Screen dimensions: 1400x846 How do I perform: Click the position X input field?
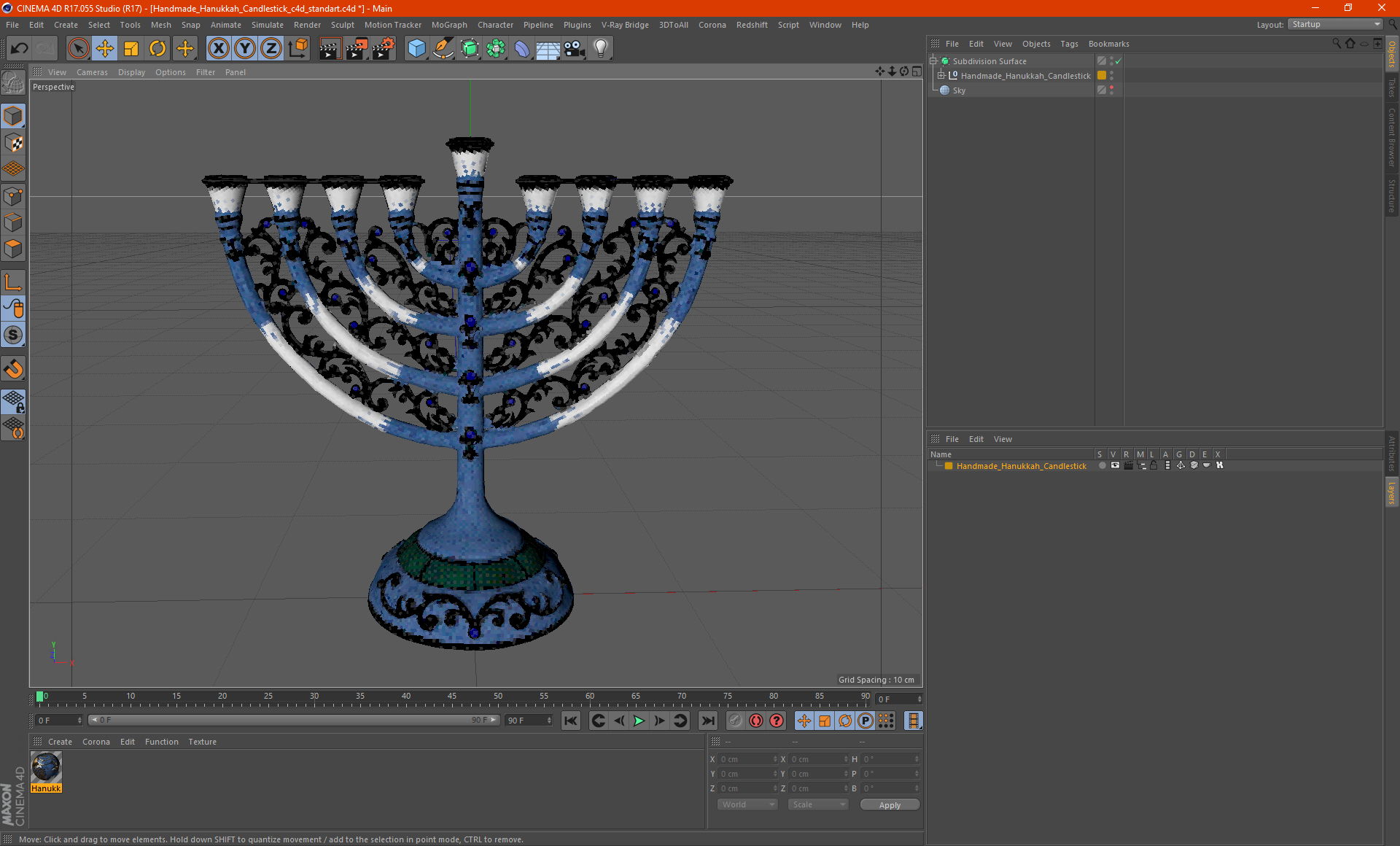(x=748, y=759)
